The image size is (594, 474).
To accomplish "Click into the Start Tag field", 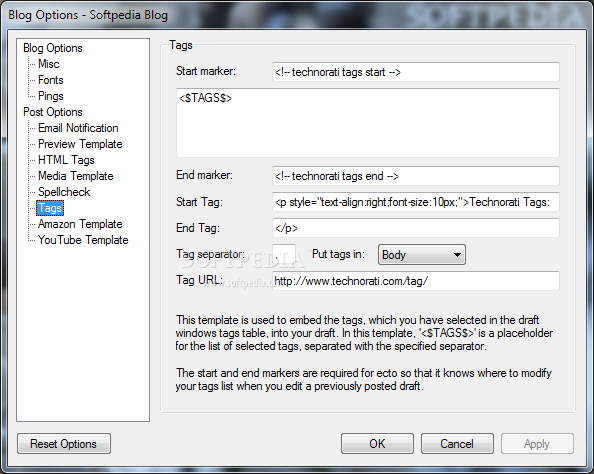I will pyautogui.click(x=416, y=202).
